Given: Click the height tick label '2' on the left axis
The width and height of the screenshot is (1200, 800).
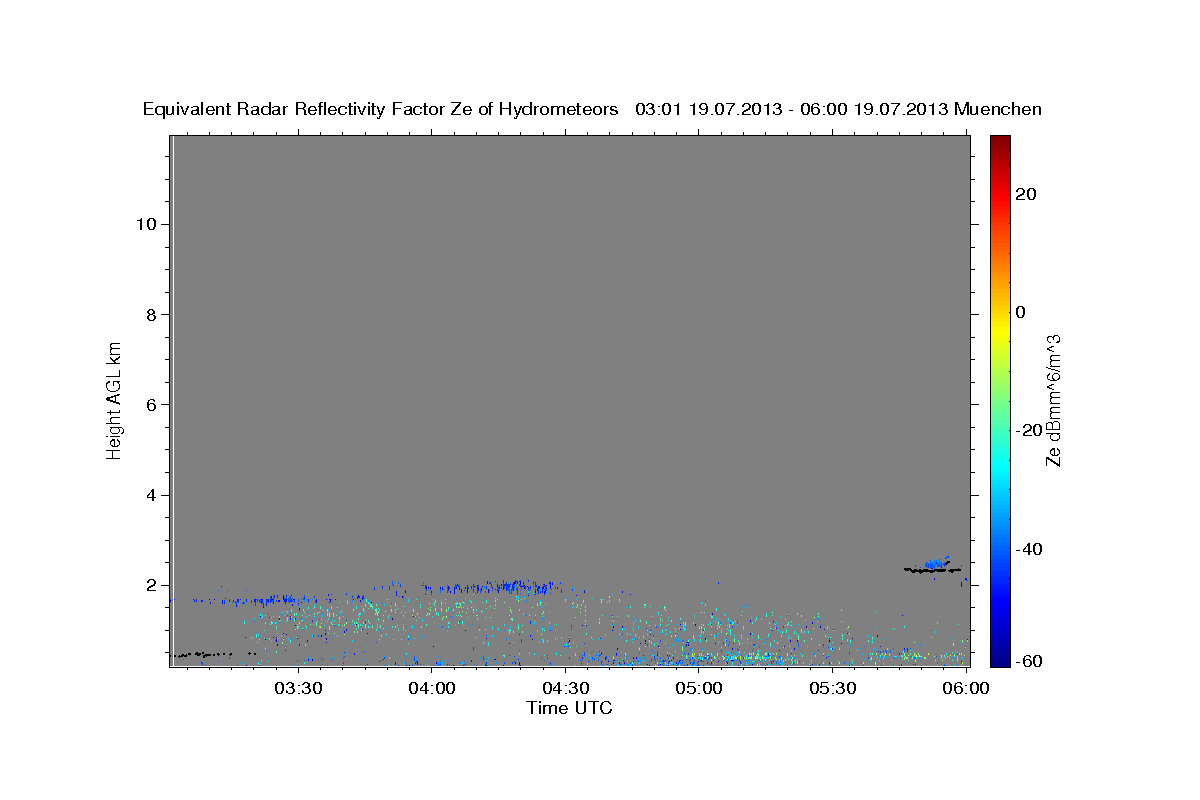Looking at the screenshot, I should [151, 585].
